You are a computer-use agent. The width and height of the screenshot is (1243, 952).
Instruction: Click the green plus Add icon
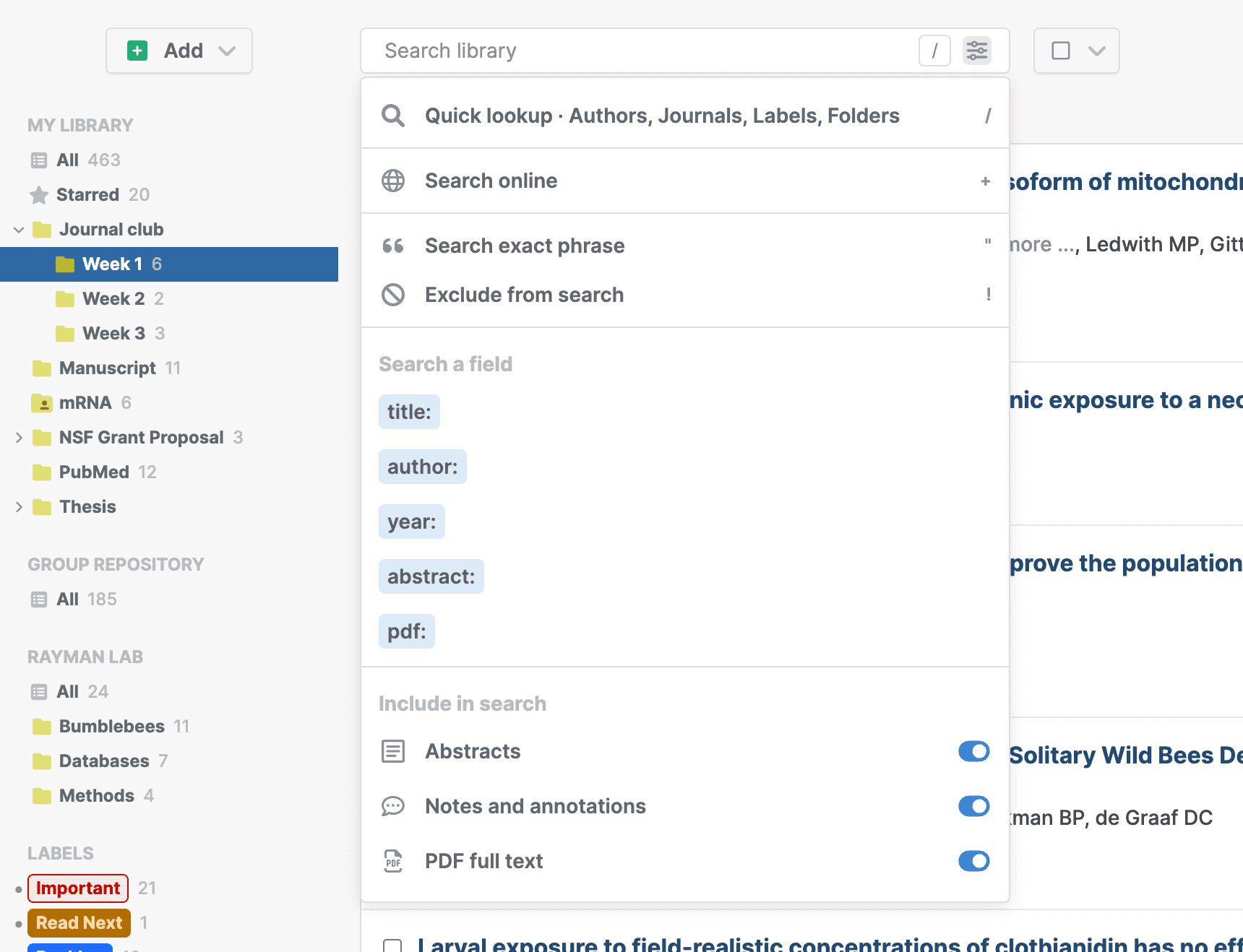click(137, 51)
